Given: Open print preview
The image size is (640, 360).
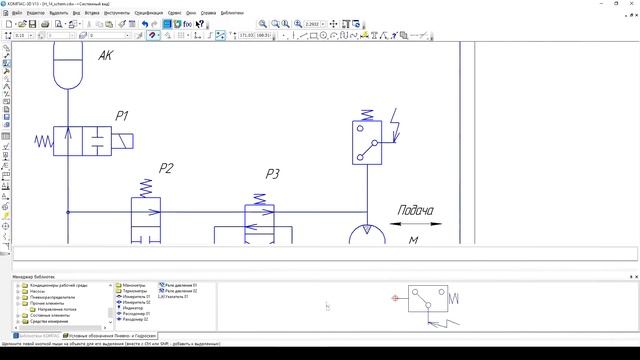Looking at the screenshot, I should [x=58, y=24].
